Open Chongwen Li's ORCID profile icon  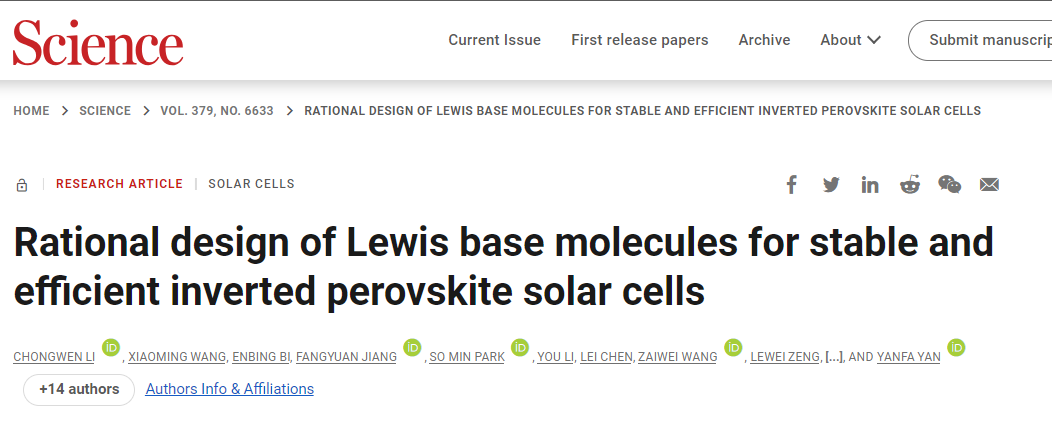click(x=111, y=348)
